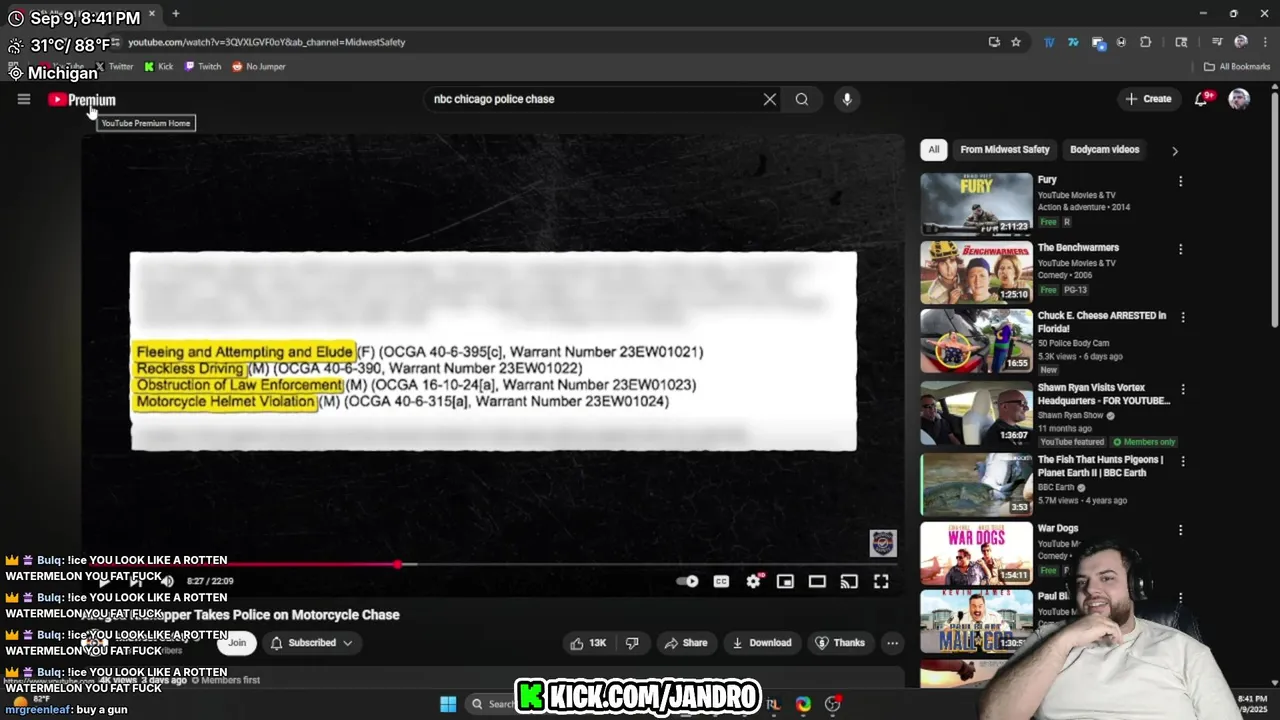This screenshot has height=720, width=1280.
Task: Go to YouTube Premium home logo
Action: pyautogui.click(x=82, y=100)
